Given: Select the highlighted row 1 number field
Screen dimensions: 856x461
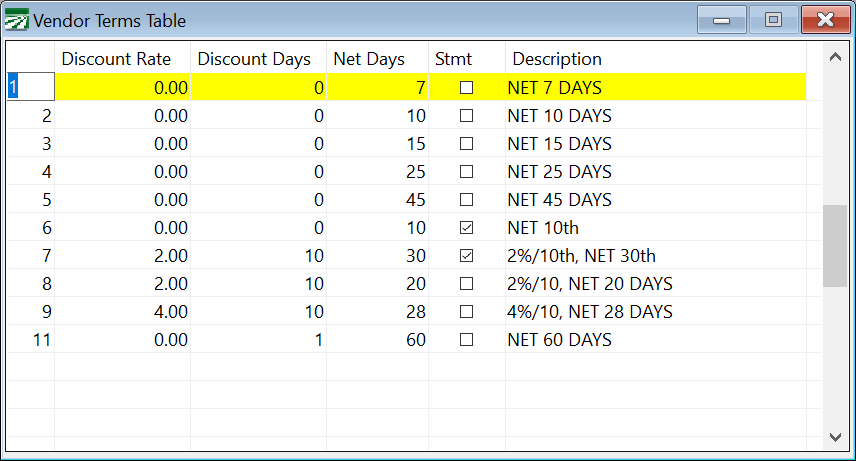Looking at the screenshot, I should 31,87.
